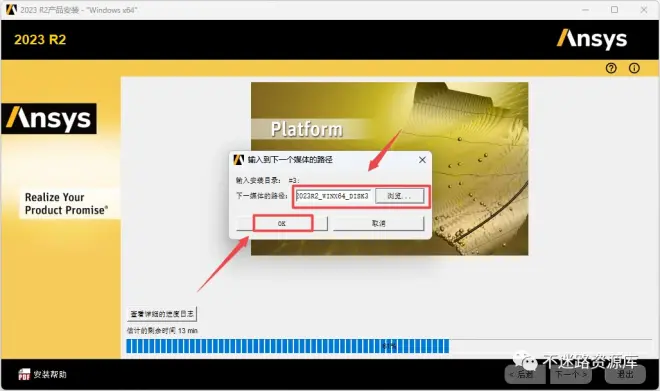660x391 pixels.
Task: Click the next media path input field
Action: (333, 196)
